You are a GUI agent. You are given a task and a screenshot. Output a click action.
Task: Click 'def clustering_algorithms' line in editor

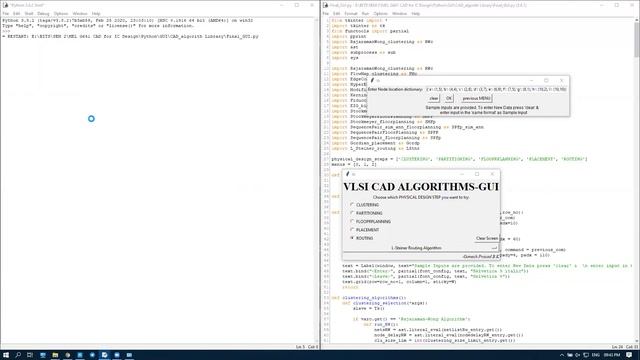point(369,298)
